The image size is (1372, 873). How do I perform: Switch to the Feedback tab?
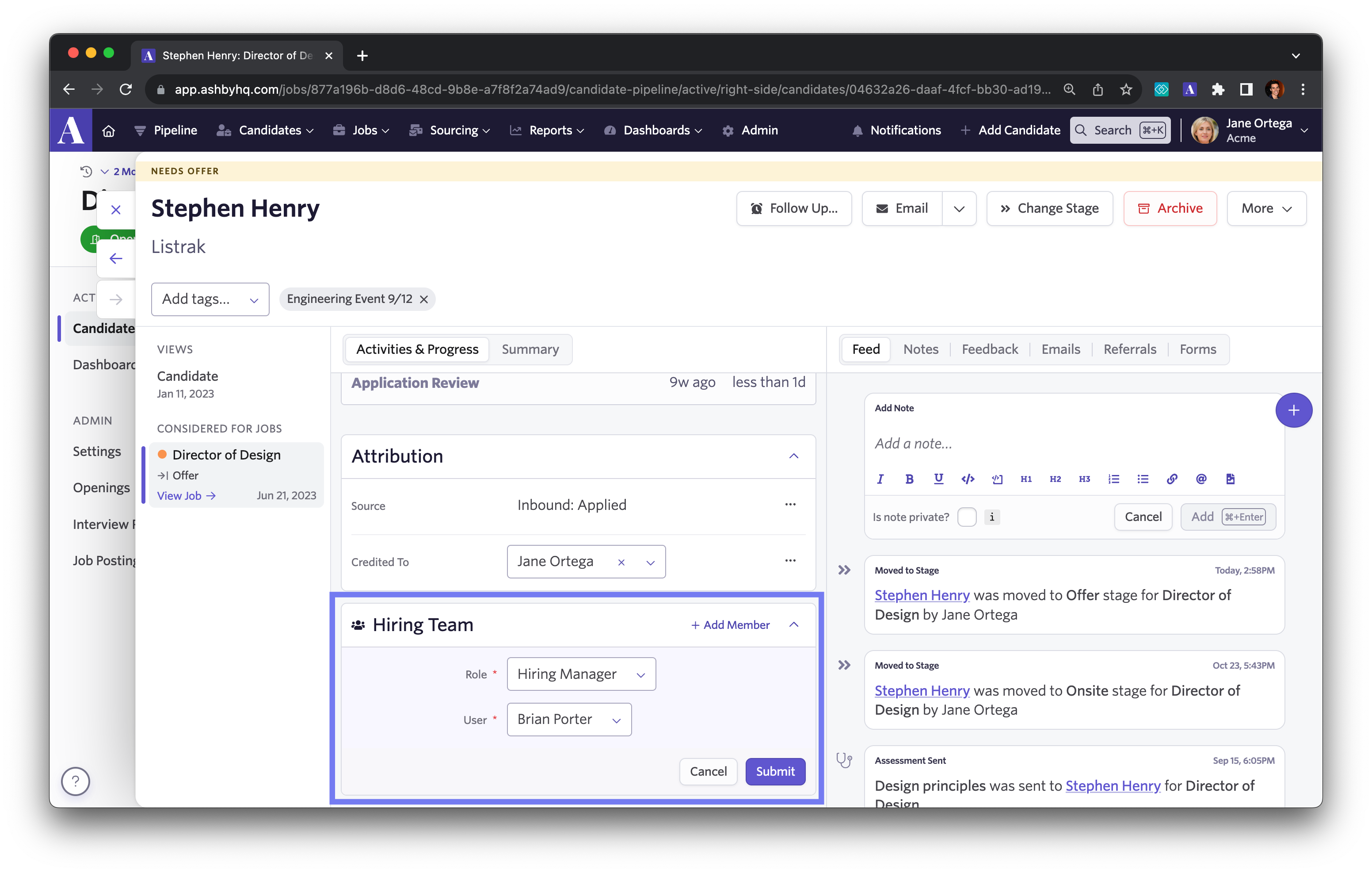pos(990,349)
